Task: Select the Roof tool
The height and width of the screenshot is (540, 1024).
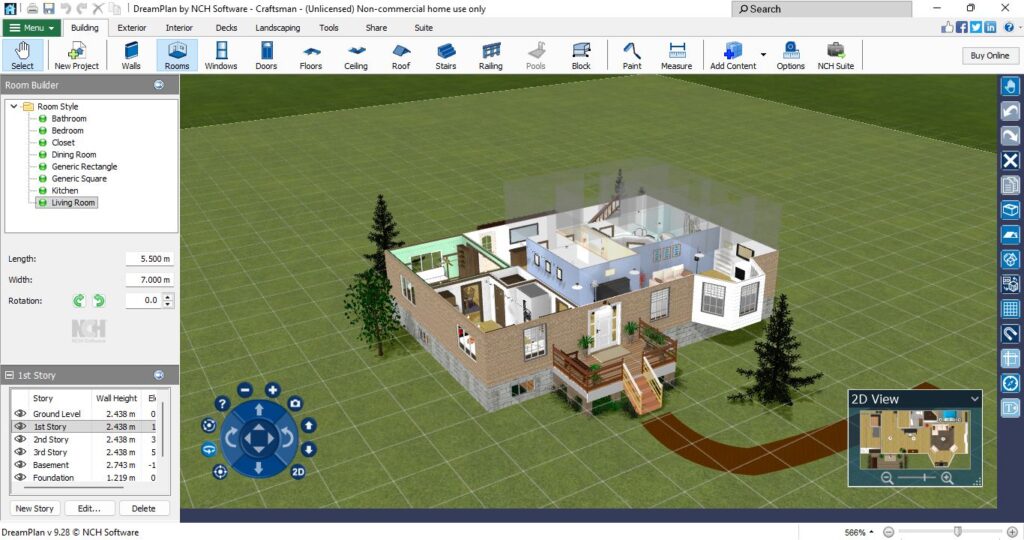Action: tap(401, 56)
